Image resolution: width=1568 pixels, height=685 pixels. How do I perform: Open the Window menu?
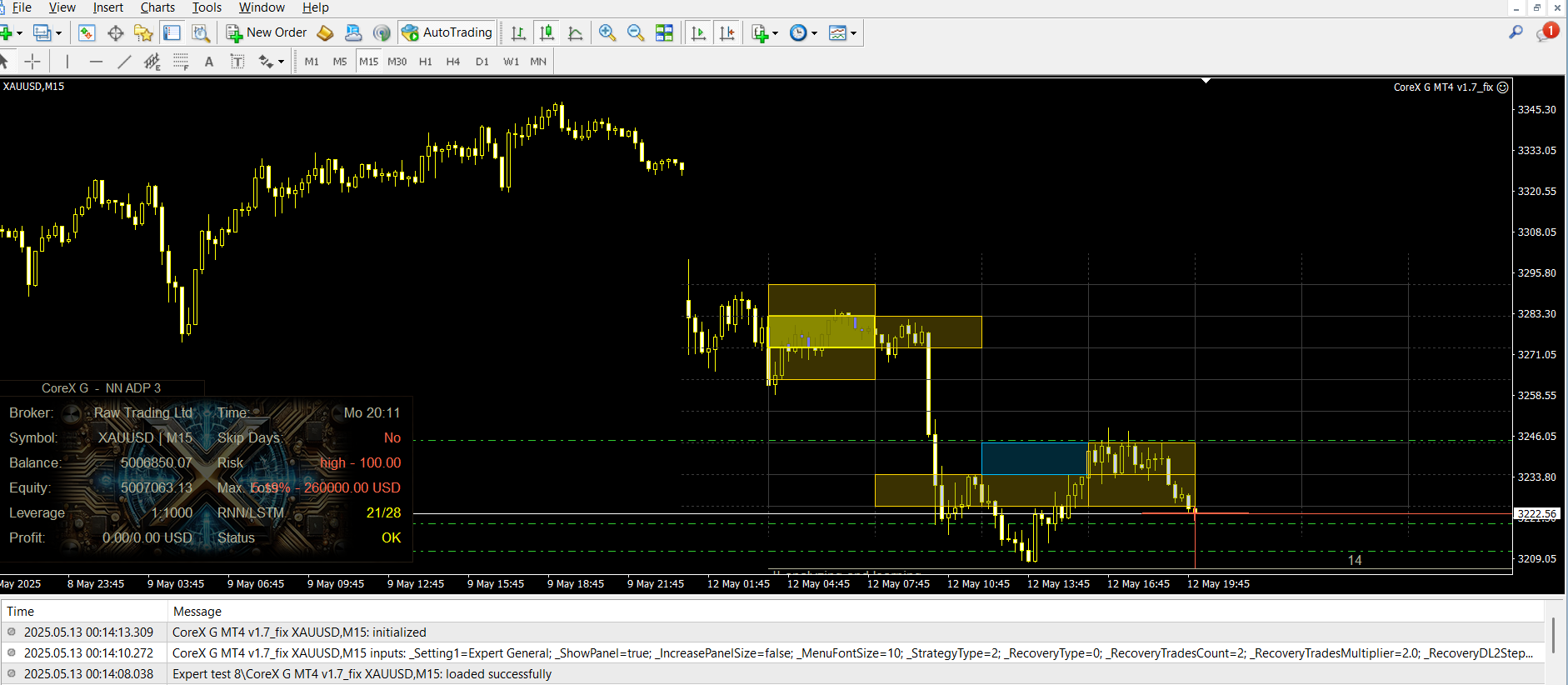[262, 7]
